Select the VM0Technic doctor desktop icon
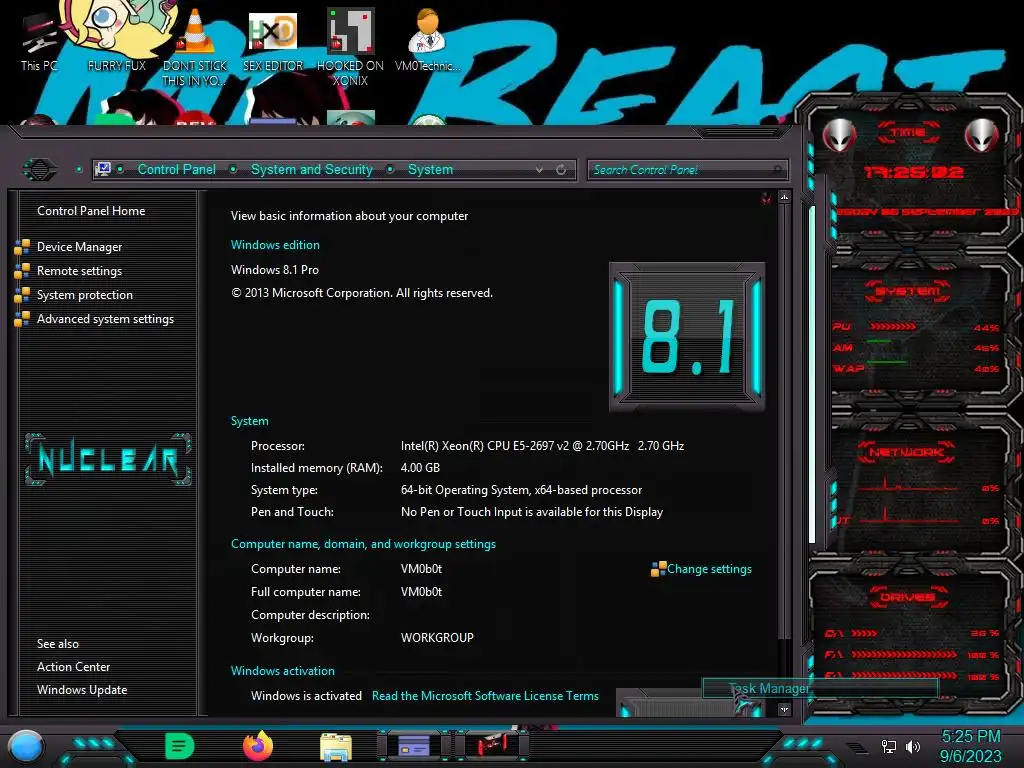 428,39
